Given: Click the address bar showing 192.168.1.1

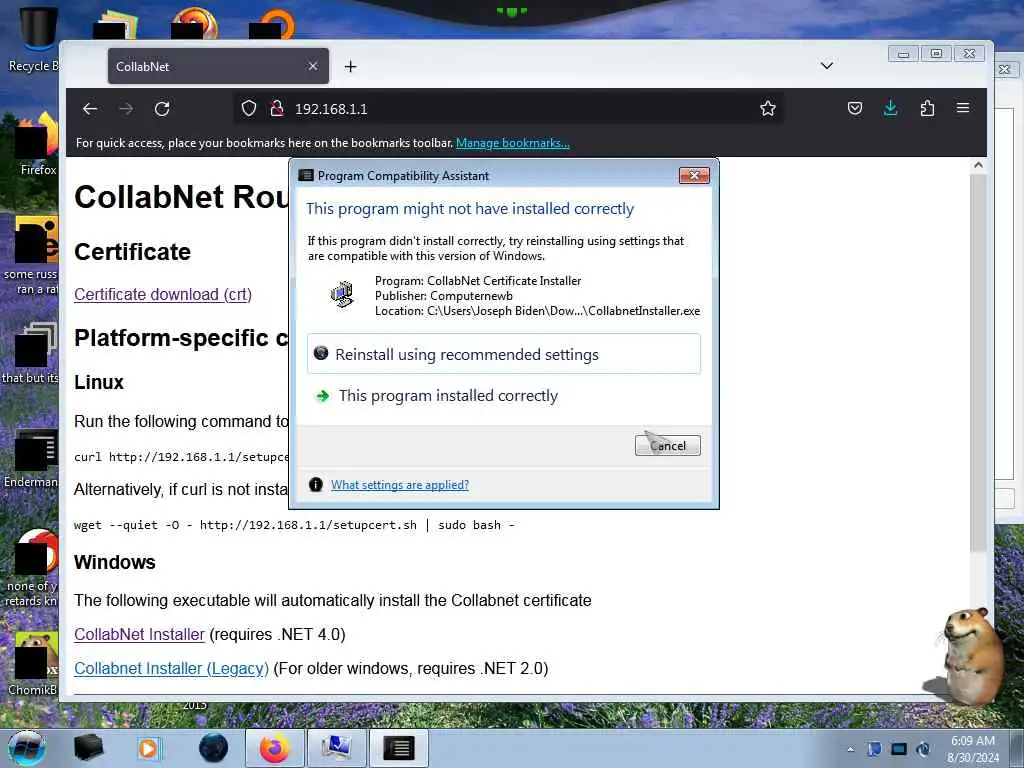Looking at the screenshot, I should (509, 108).
